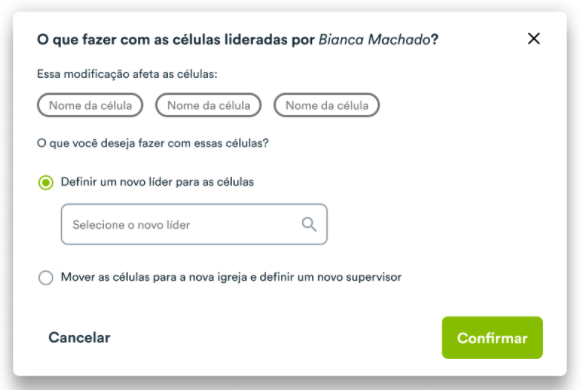Viewport: 585px width, 390px height.
Task: Click the Cancelar button
Action: pyautogui.click(x=79, y=337)
